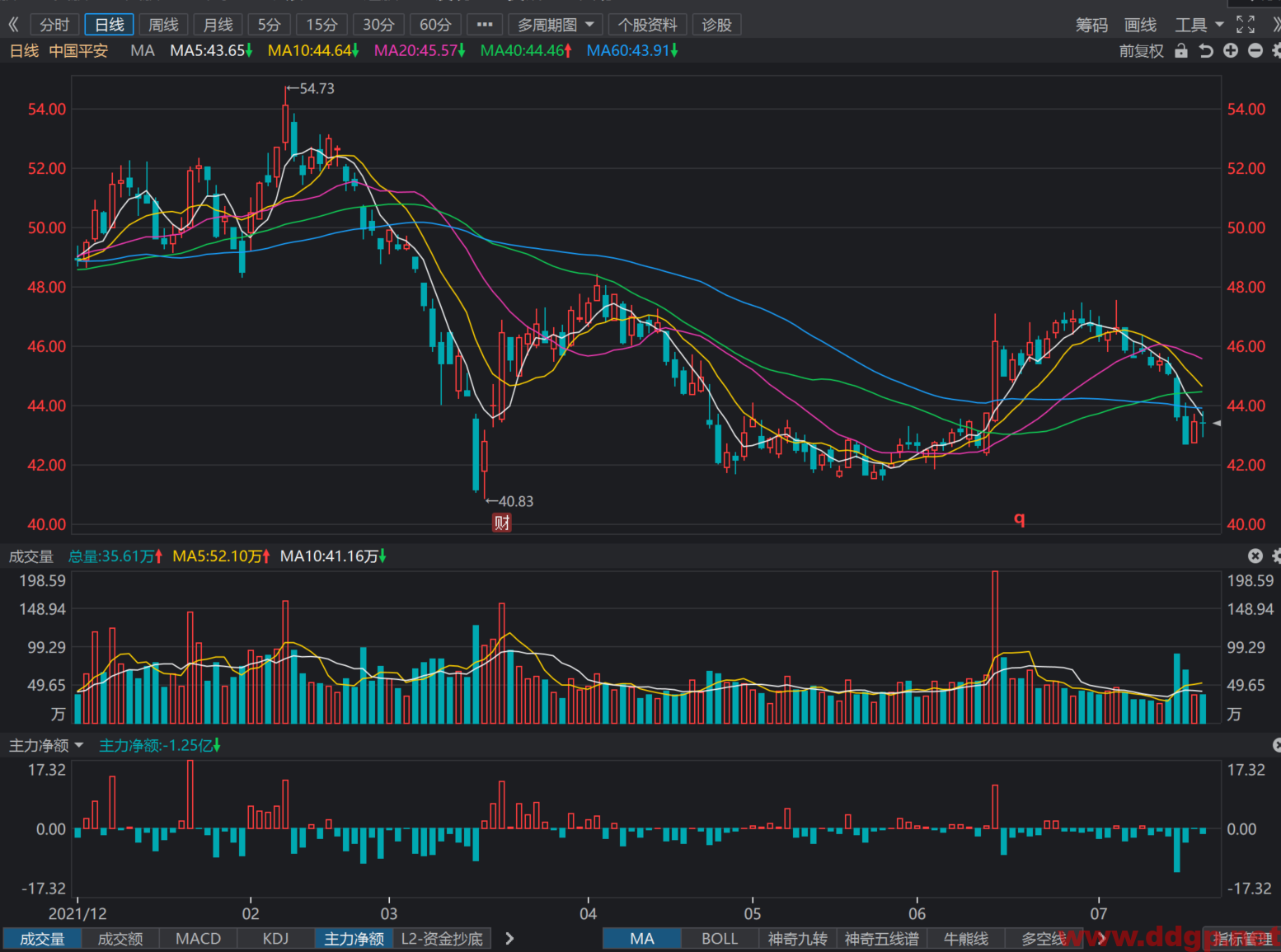Click the three-dots more periods button

coord(485,25)
